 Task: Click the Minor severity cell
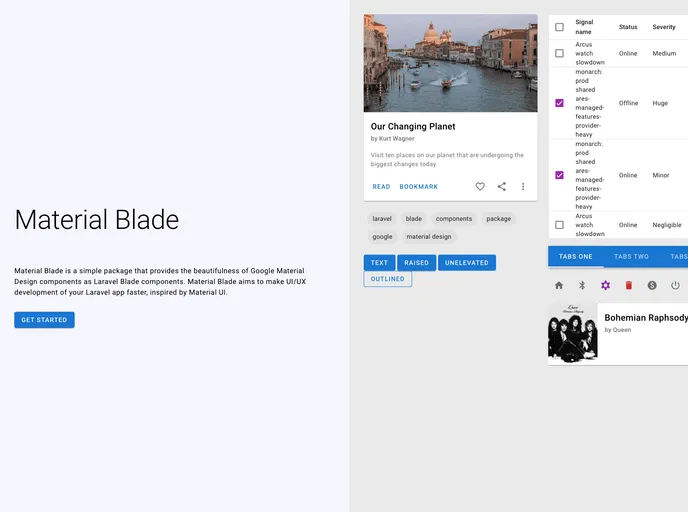661,175
